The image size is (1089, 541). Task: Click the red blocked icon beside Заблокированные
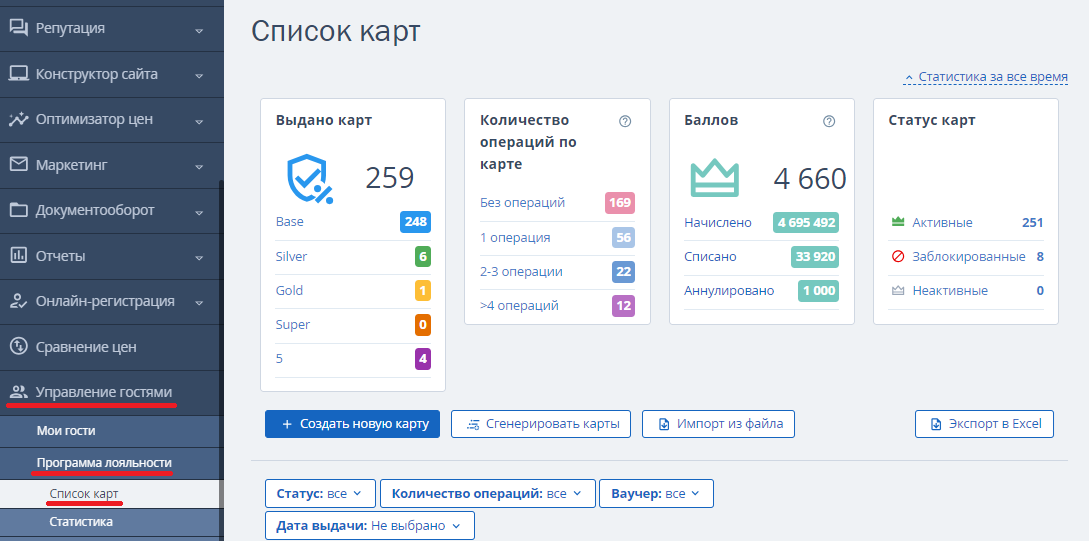click(x=897, y=256)
